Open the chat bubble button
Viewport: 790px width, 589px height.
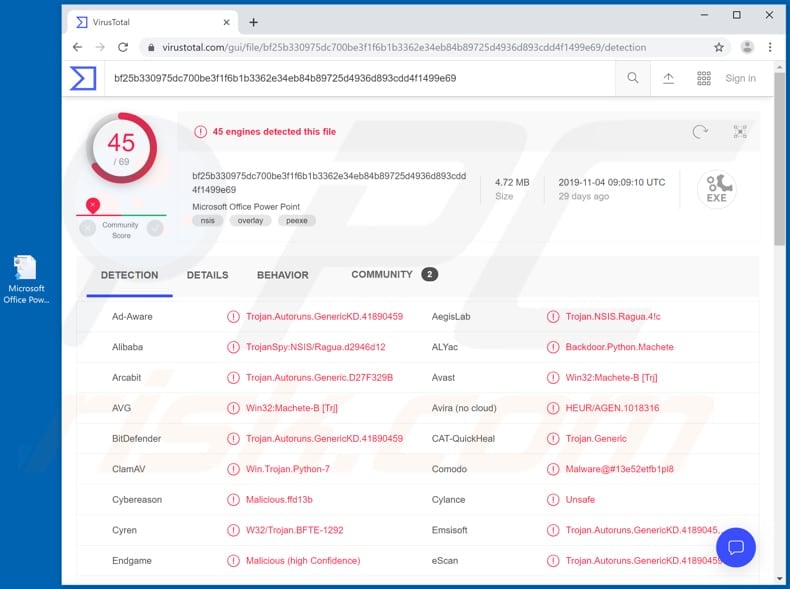[736, 547]
